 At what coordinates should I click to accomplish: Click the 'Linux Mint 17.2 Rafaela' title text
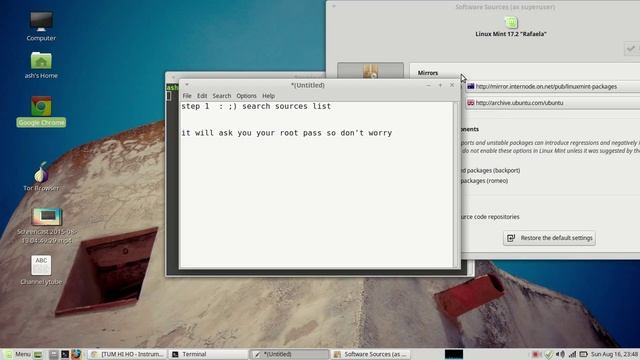tap(511, 34)
